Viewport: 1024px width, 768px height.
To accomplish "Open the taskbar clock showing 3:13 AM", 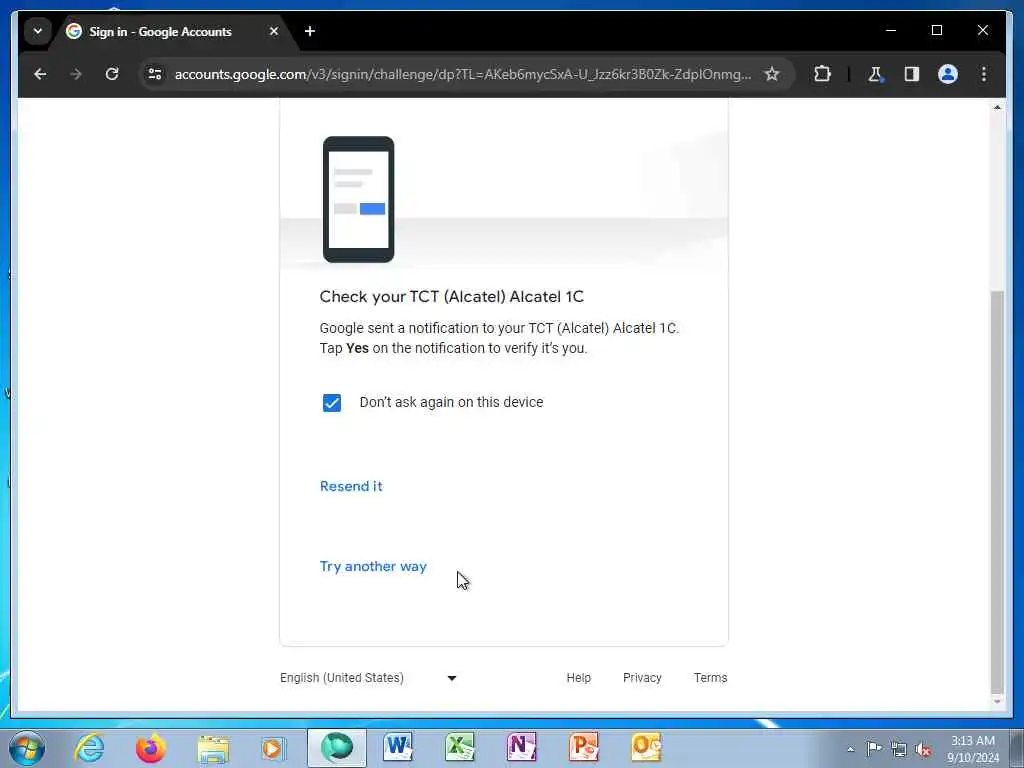I will tap(973, 749).
